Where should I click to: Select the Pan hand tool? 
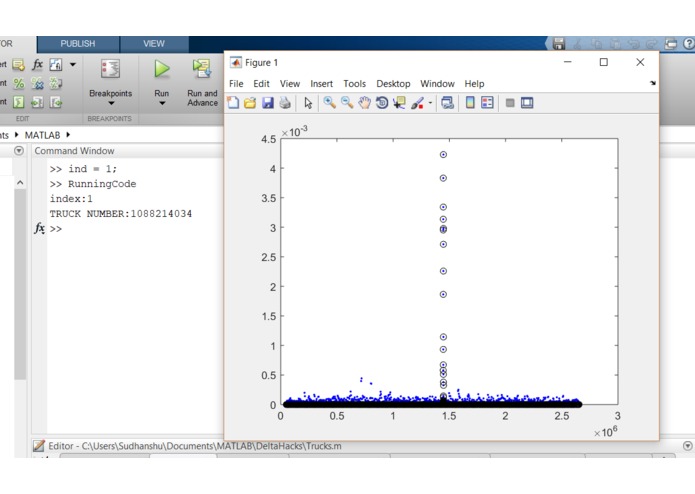click(x=364, y=103)
